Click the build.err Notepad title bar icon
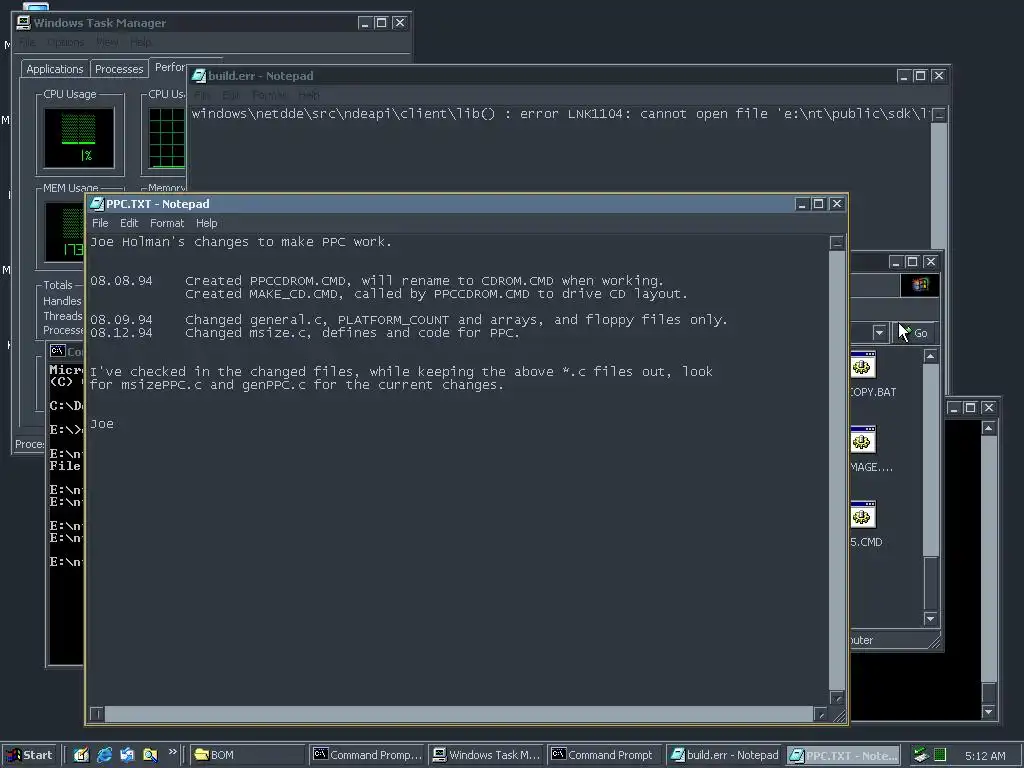The height and width of the screenshot is (768, 1024). pos(199,76)
